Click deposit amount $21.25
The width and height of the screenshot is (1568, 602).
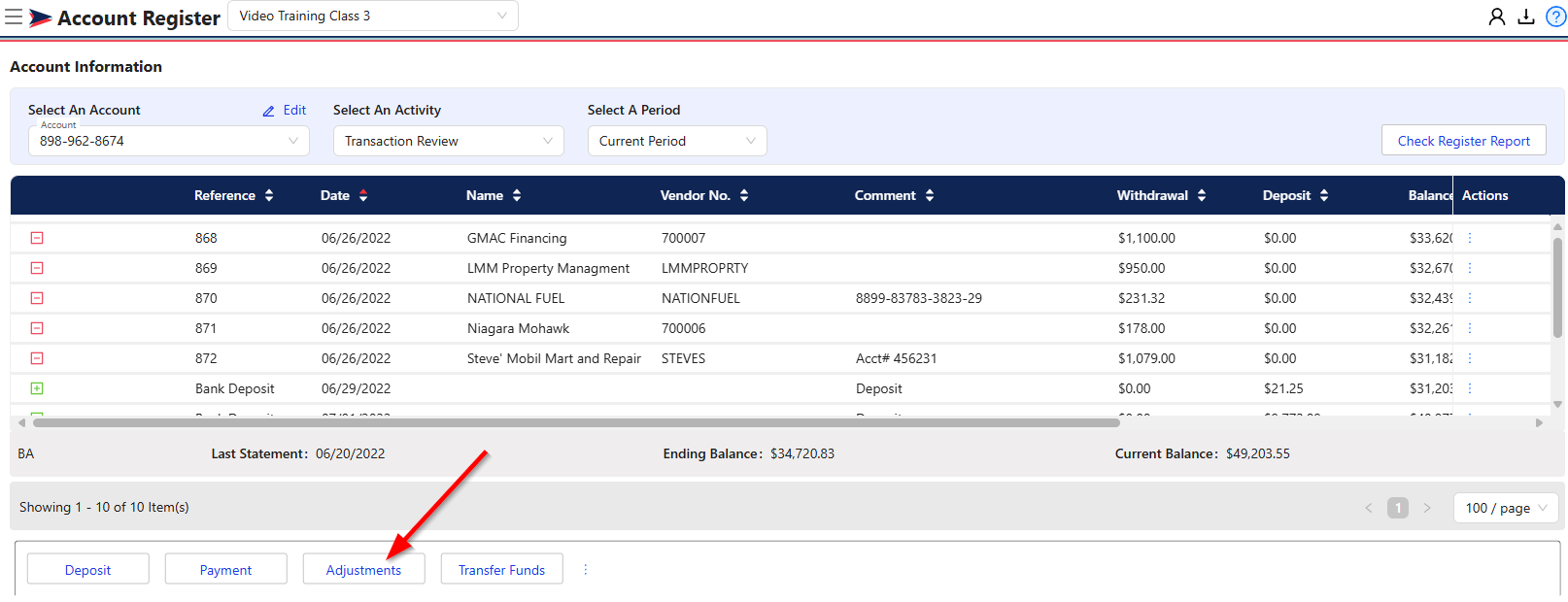click(x=1283, y=388)
